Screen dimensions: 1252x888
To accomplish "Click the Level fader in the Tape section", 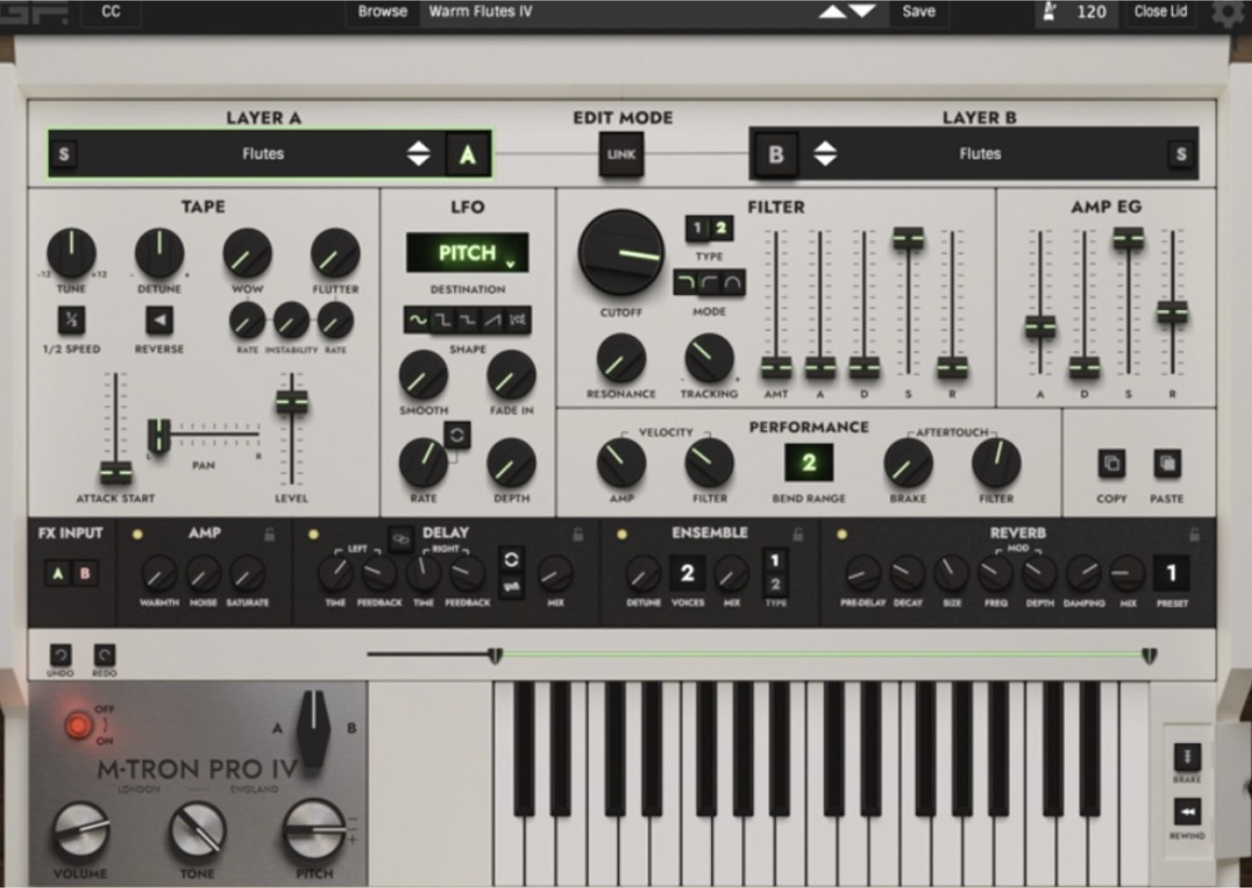I will click(290, 402).
